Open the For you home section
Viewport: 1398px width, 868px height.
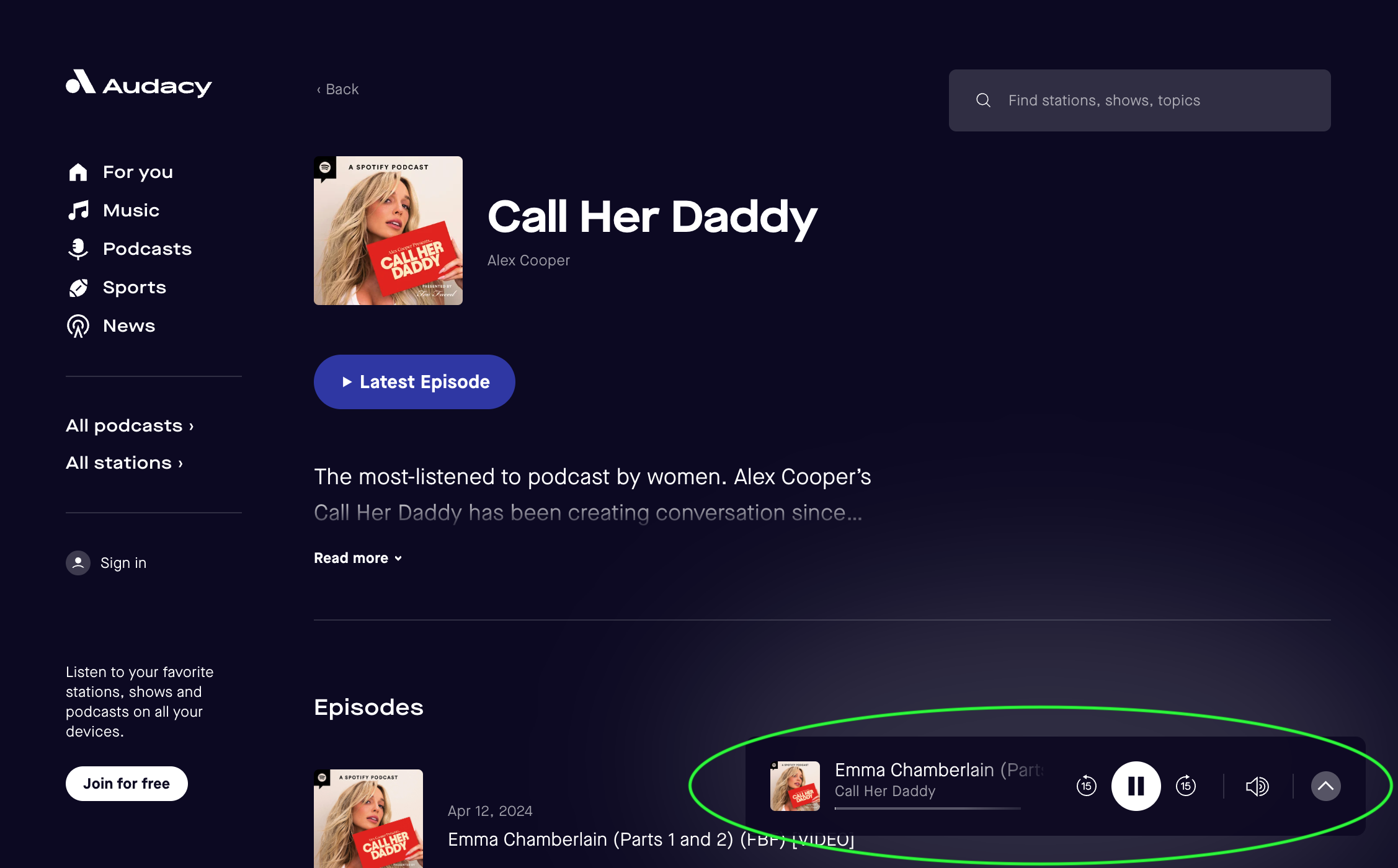coord(78,172)
